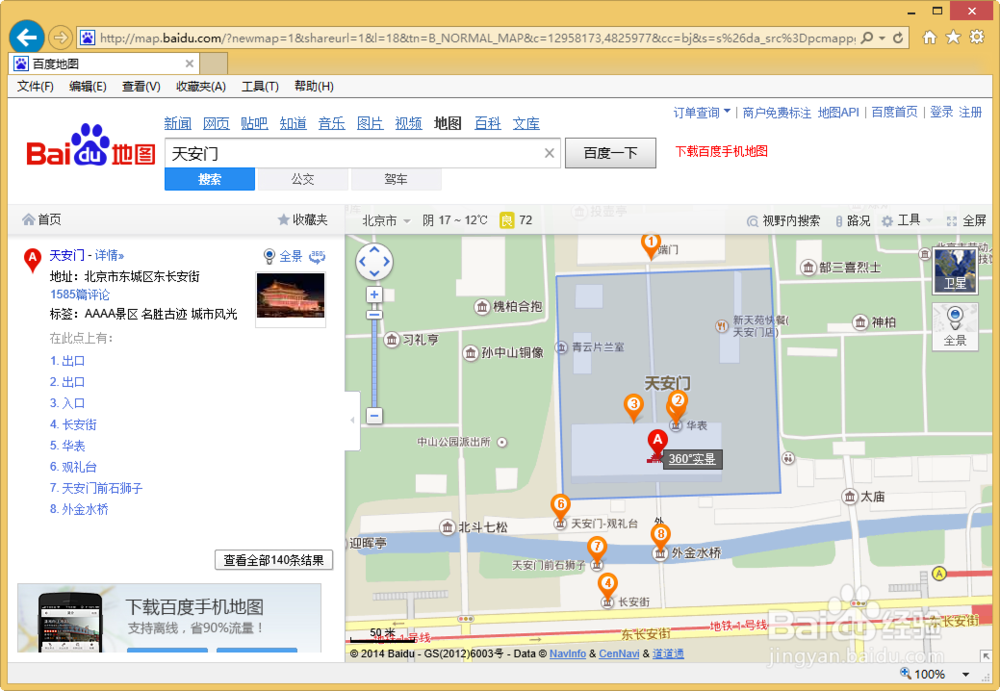Select result 8. 外金水桥

pos(79,509)
